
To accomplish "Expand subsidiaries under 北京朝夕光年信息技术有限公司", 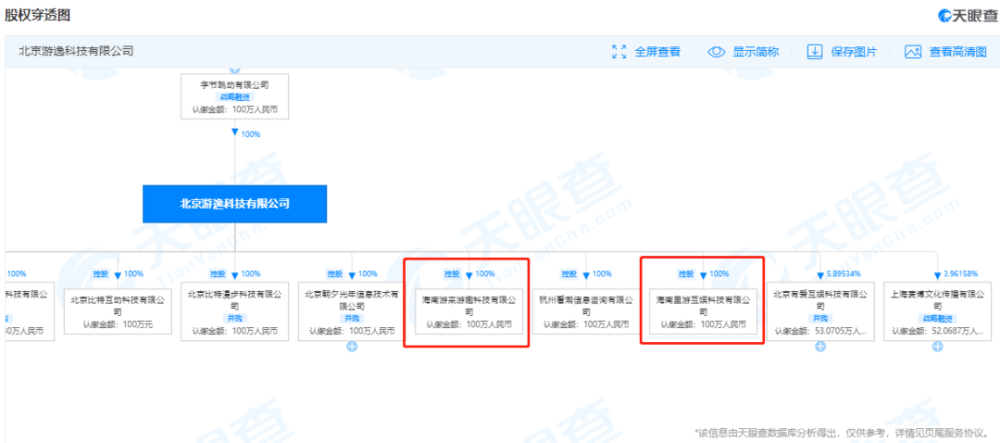I will pos(352,347).
